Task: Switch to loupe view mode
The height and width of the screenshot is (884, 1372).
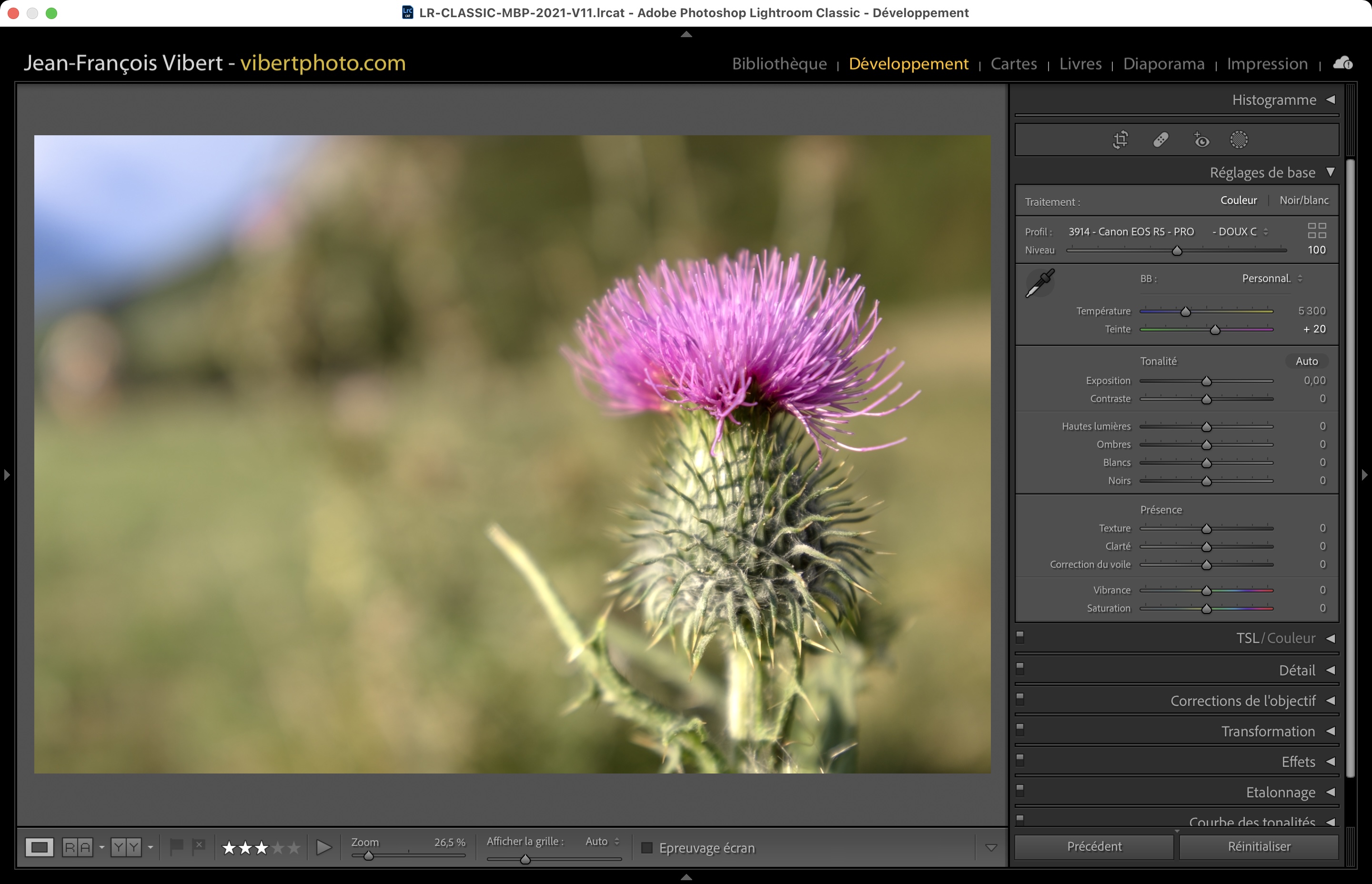Action: (x=39, y=847)
